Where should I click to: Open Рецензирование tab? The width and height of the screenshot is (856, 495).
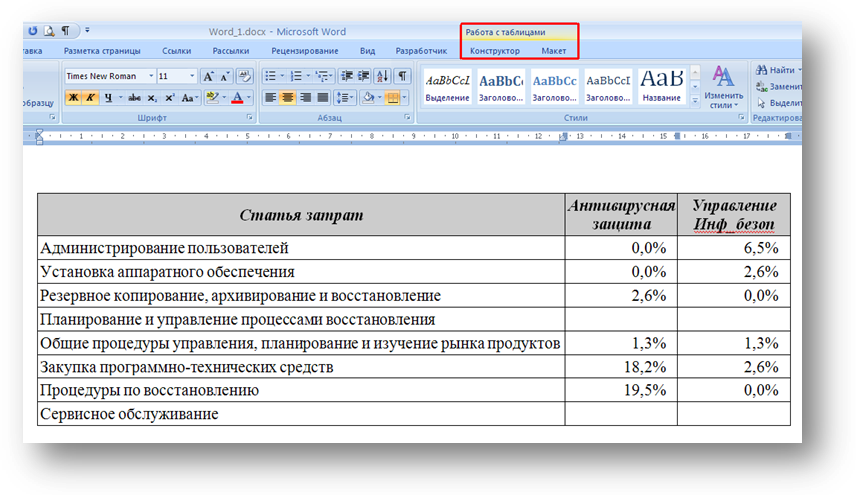[305, 51]
